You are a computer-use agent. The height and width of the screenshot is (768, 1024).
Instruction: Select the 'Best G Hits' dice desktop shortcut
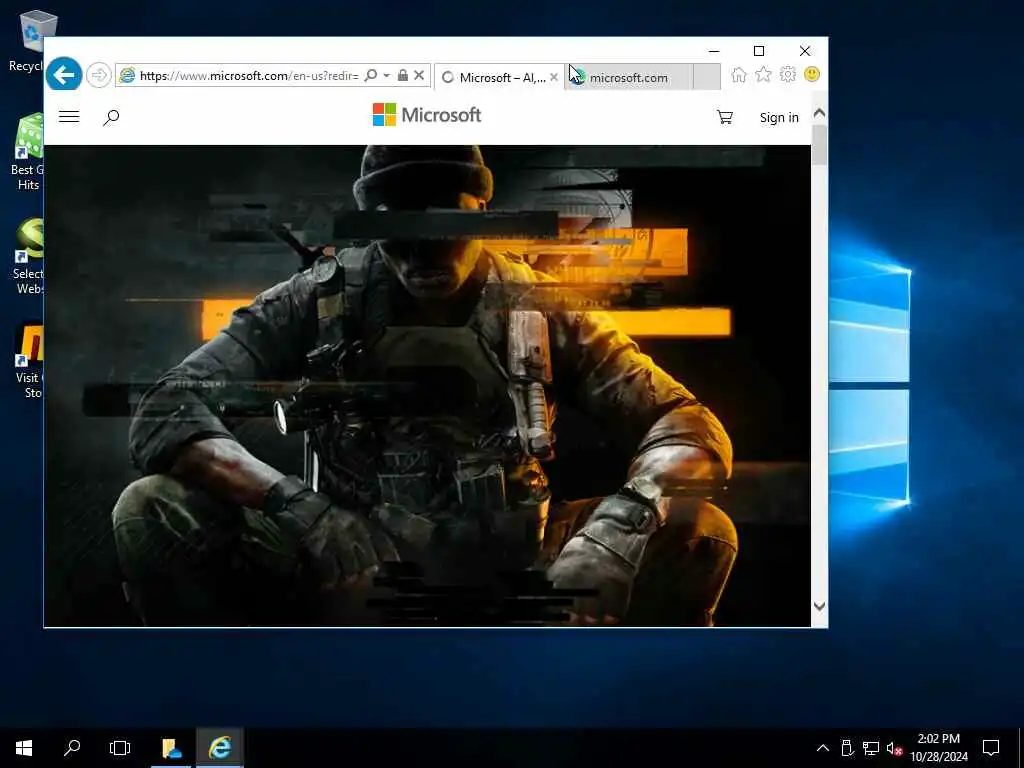click(27, 152)
